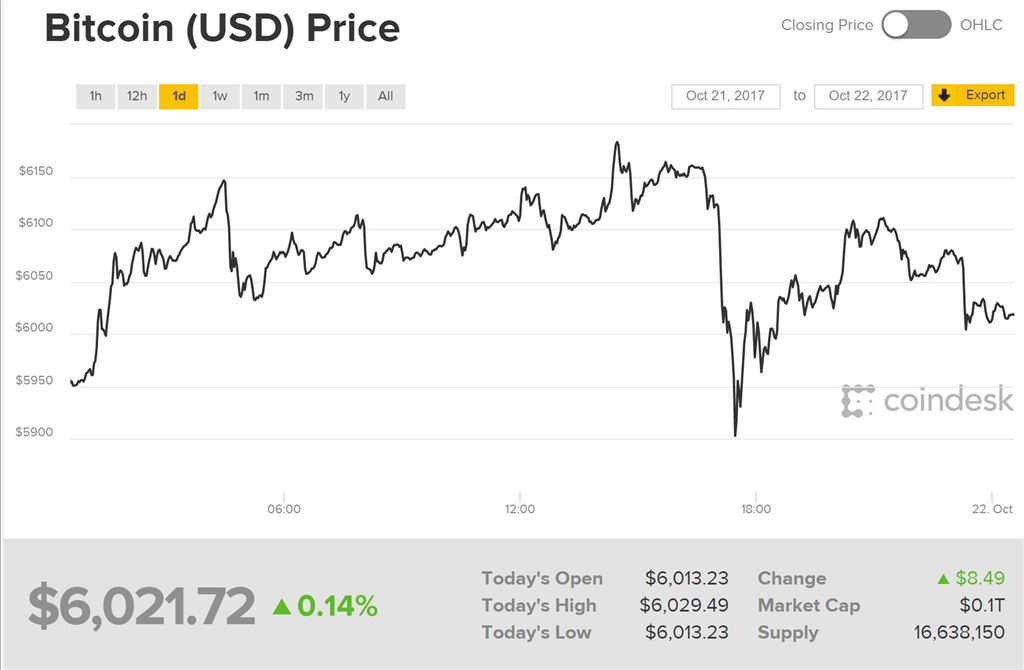The image size is (1024, 670).
Task: Select the 12h time range
Action: [137, 96]
